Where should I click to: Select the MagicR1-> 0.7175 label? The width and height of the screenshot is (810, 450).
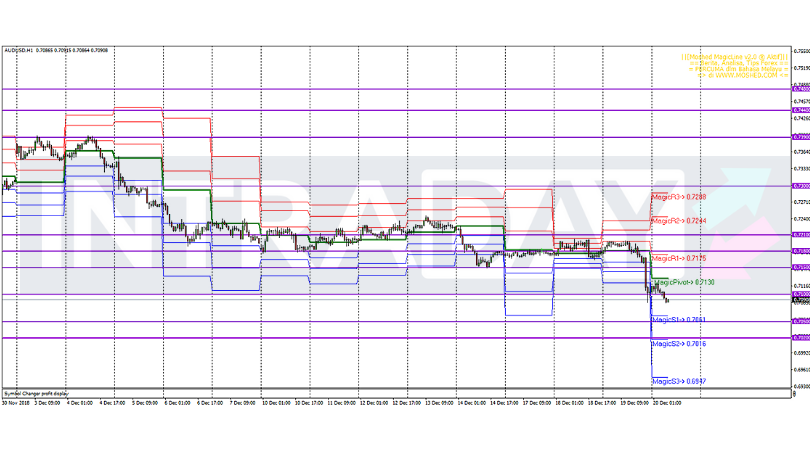pyautogui.click(x=679, y=258)
